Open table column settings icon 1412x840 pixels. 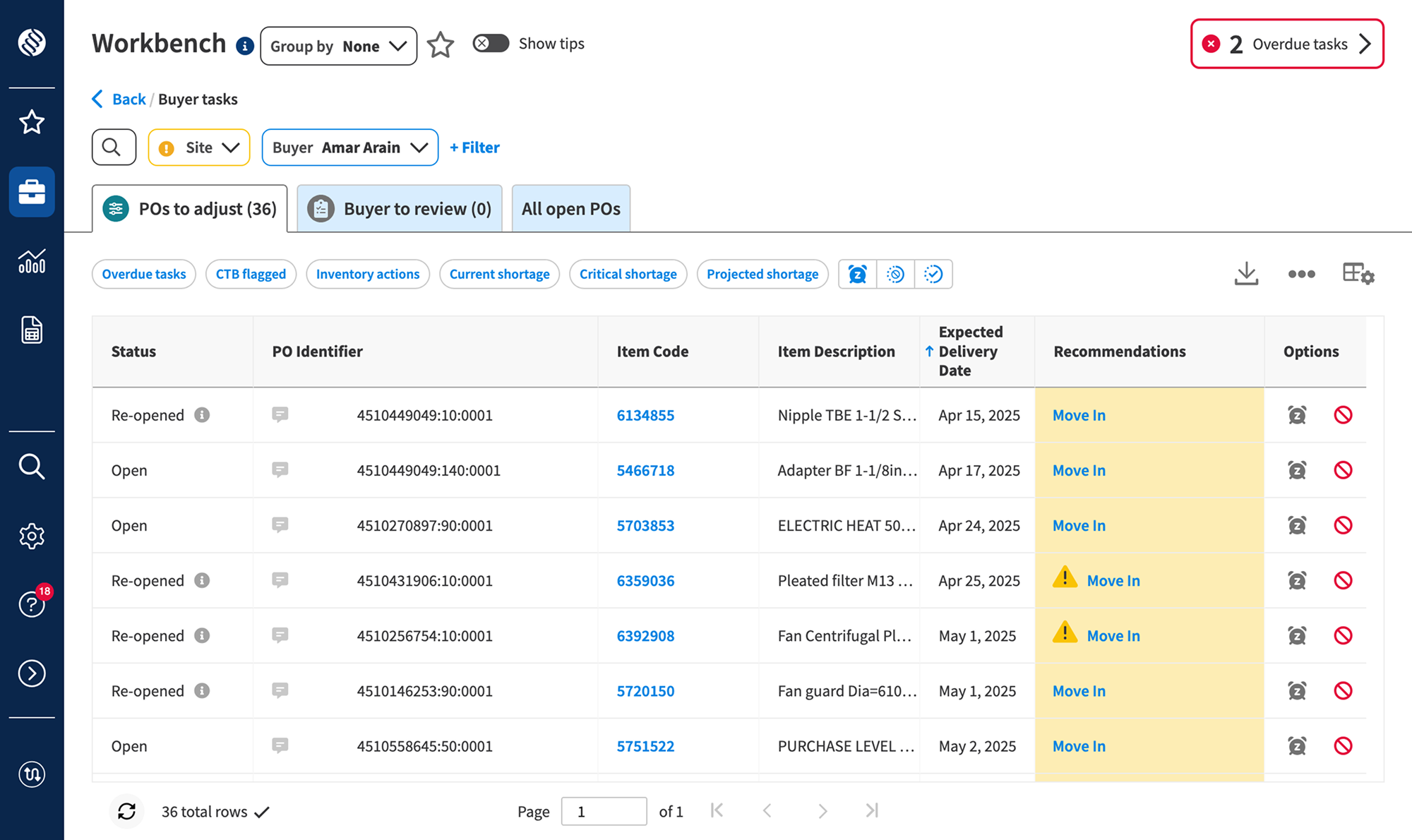tap(1358, 274)
